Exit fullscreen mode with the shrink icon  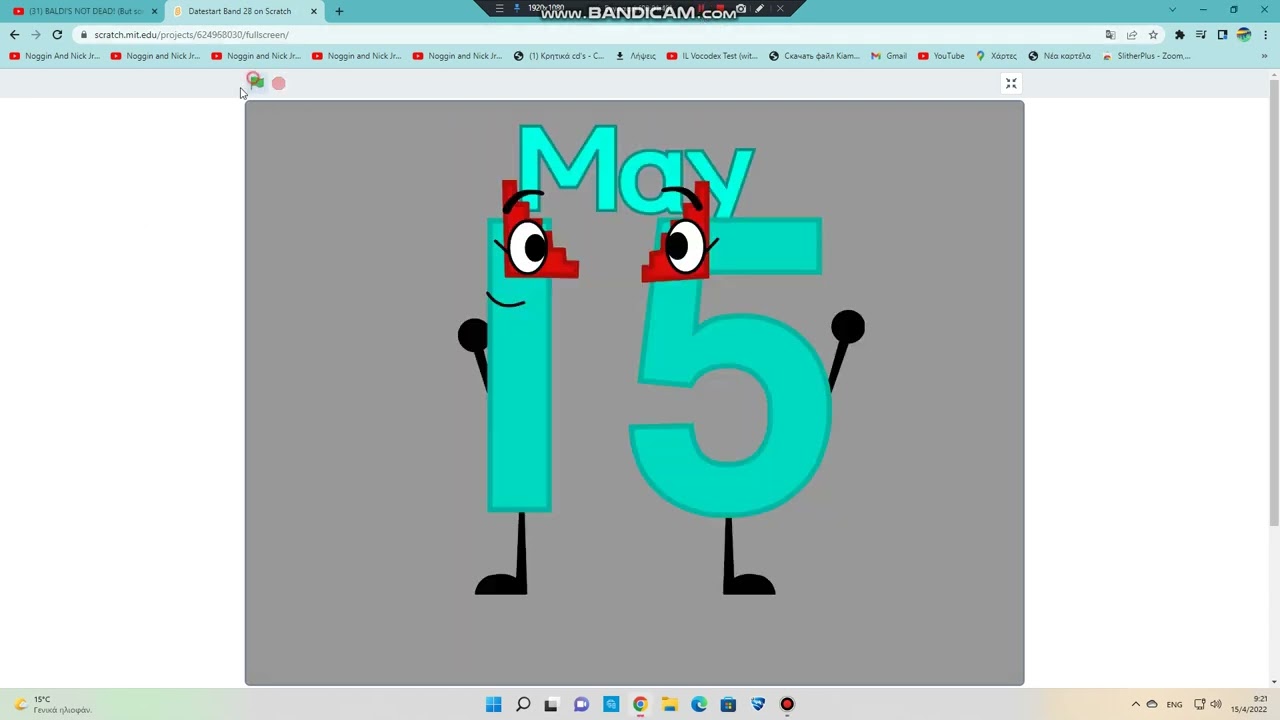pyautogui.click(x=1011, y=83)
